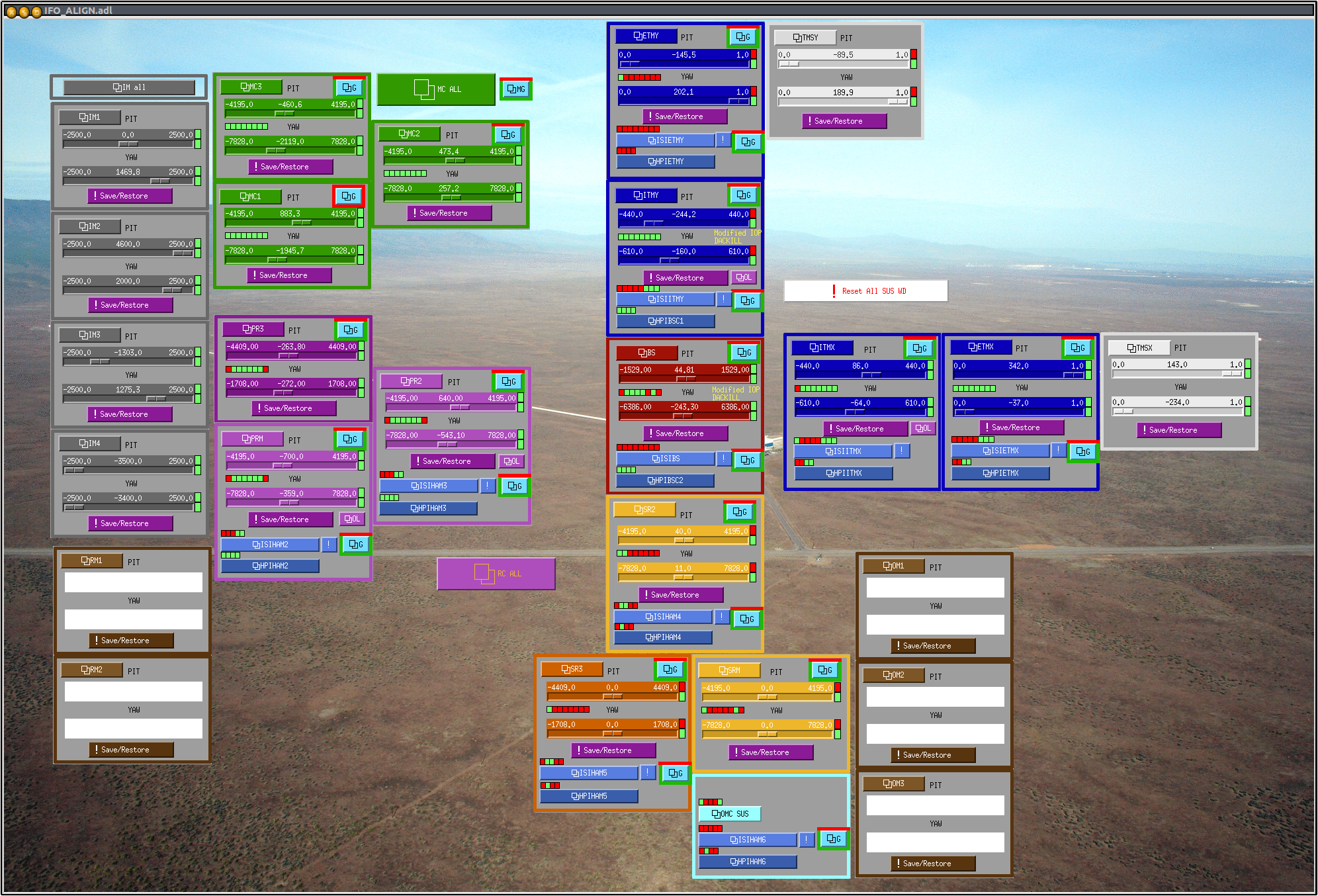
Task: Click the G button in the BS header
Action: (x=744, y=352)
